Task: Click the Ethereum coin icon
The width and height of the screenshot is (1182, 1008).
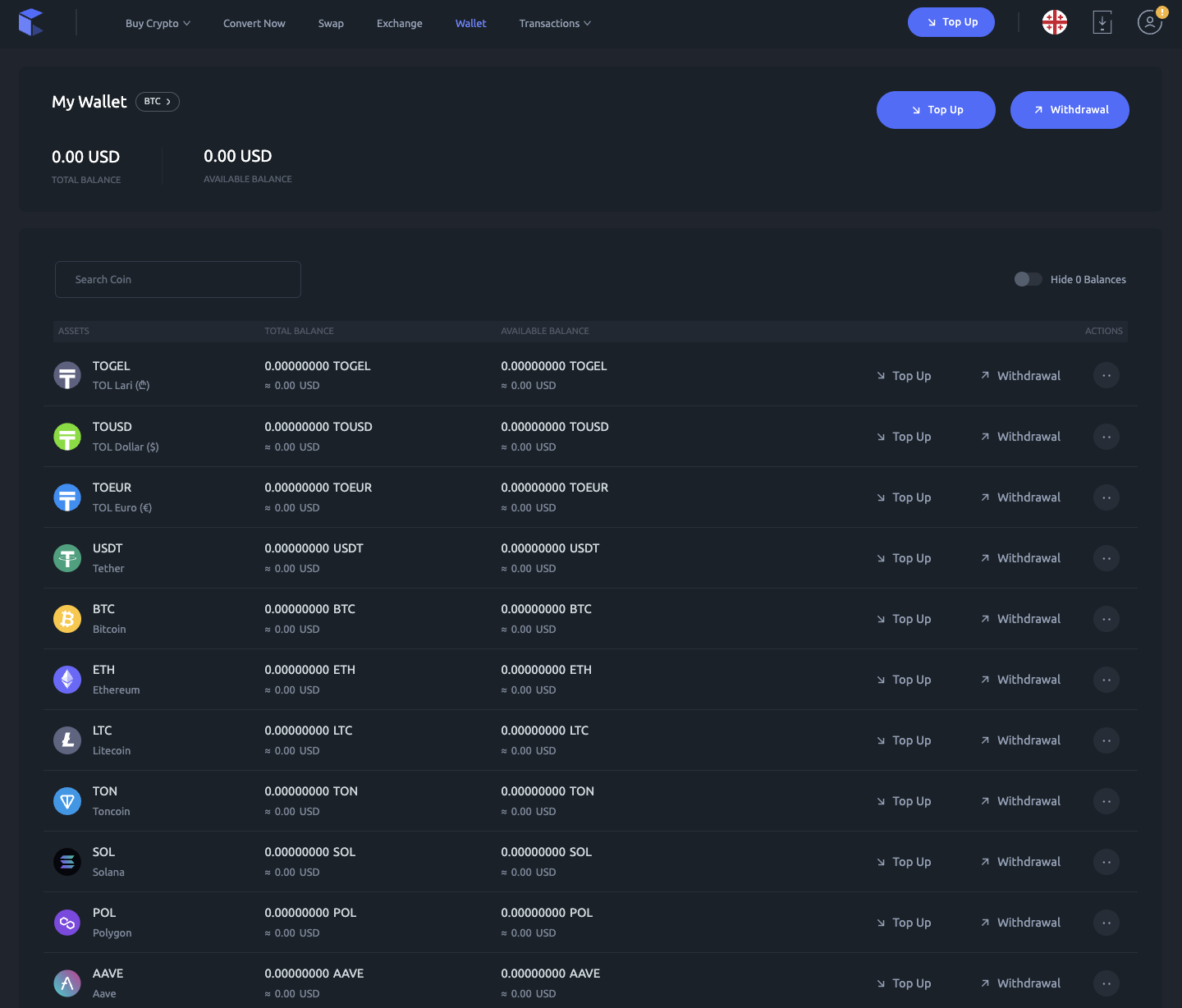Action: click(x=67, y=680)
